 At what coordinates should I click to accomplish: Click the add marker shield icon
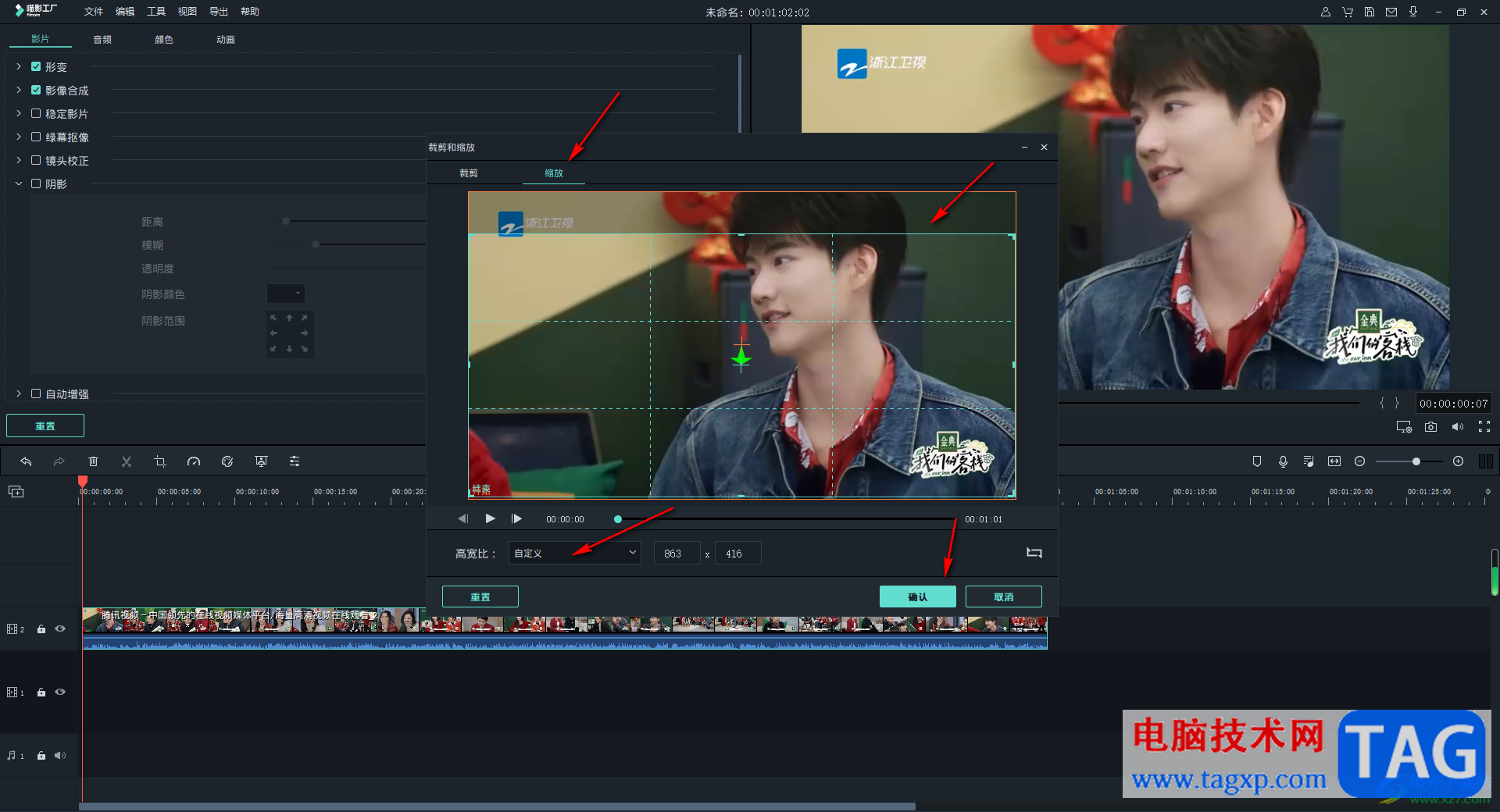tap(1257, 461)
